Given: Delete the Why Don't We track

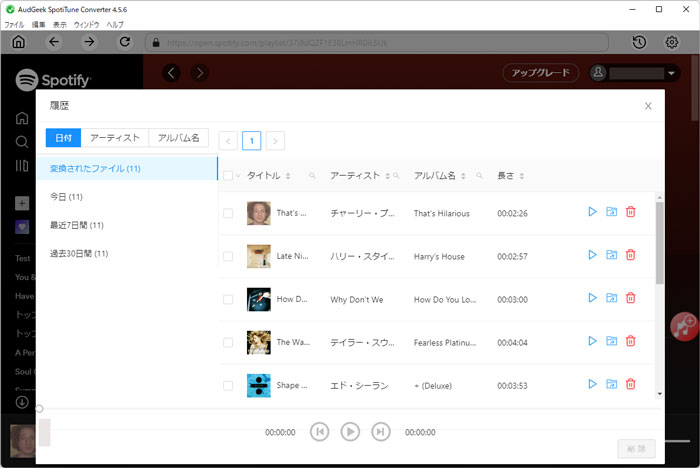Looking at the screenshot, I should (630, 298).
